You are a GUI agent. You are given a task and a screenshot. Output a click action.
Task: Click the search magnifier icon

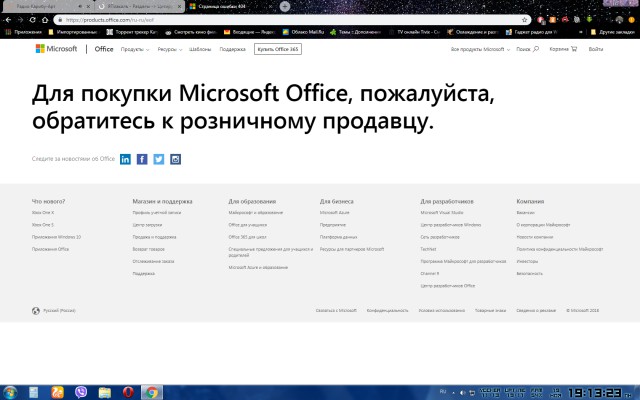[536, 49]
